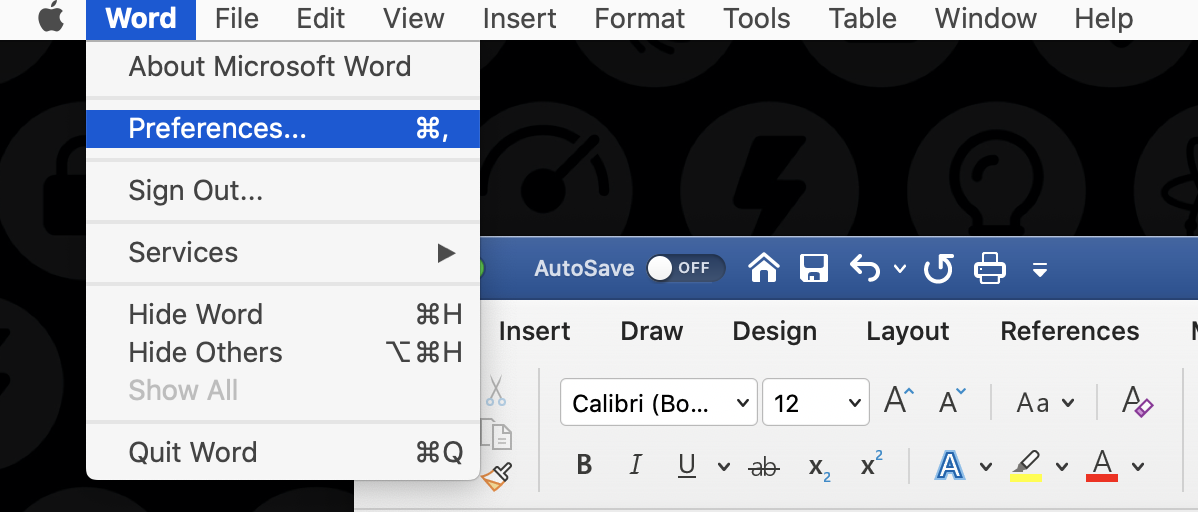Viewport: 1198px width, 512px height.
Task: Open Customize Quick Access Toolbar dropdown
Action: 1040,269
